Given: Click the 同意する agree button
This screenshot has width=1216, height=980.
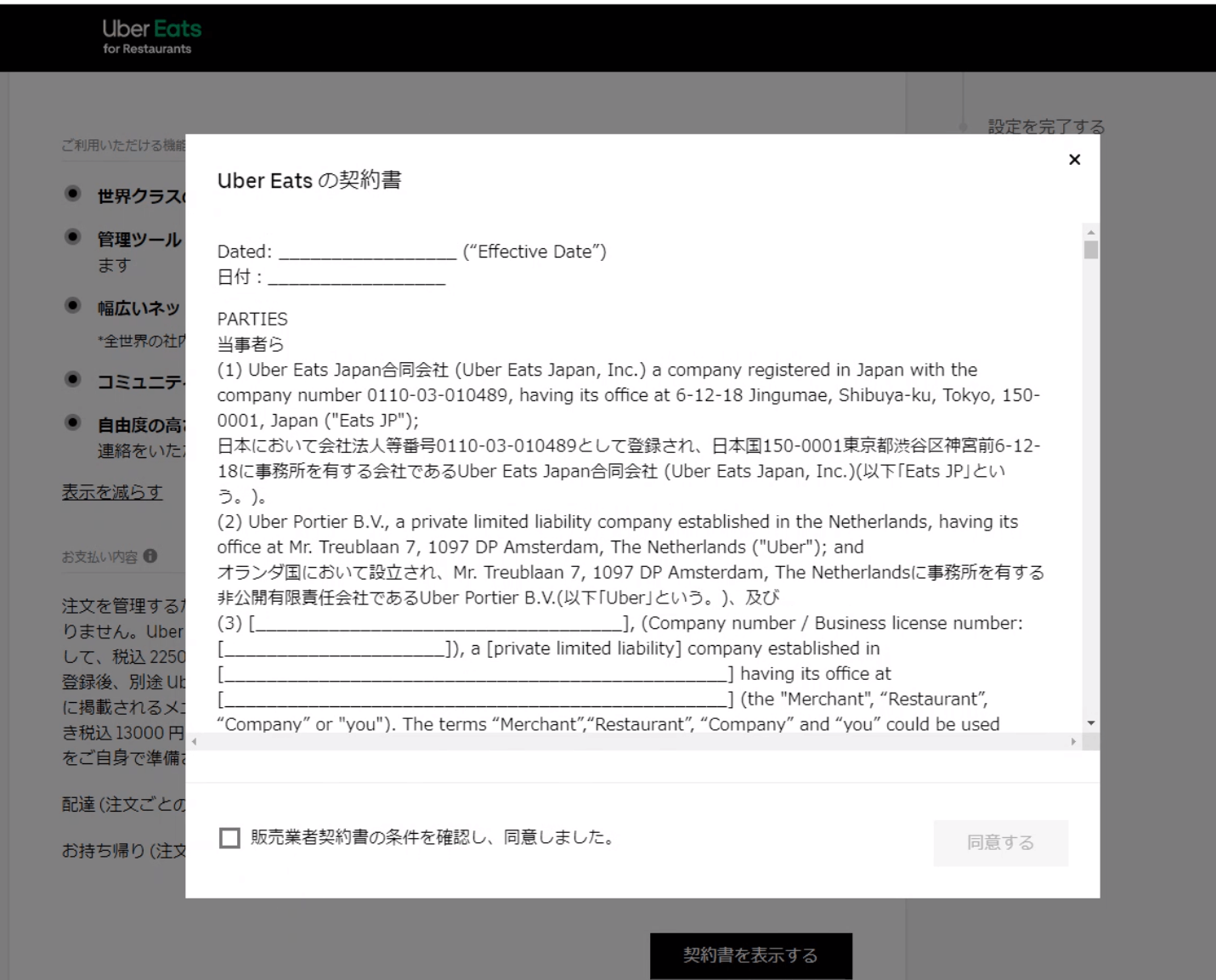Looking at the screenshot, I should (1000, 842).
